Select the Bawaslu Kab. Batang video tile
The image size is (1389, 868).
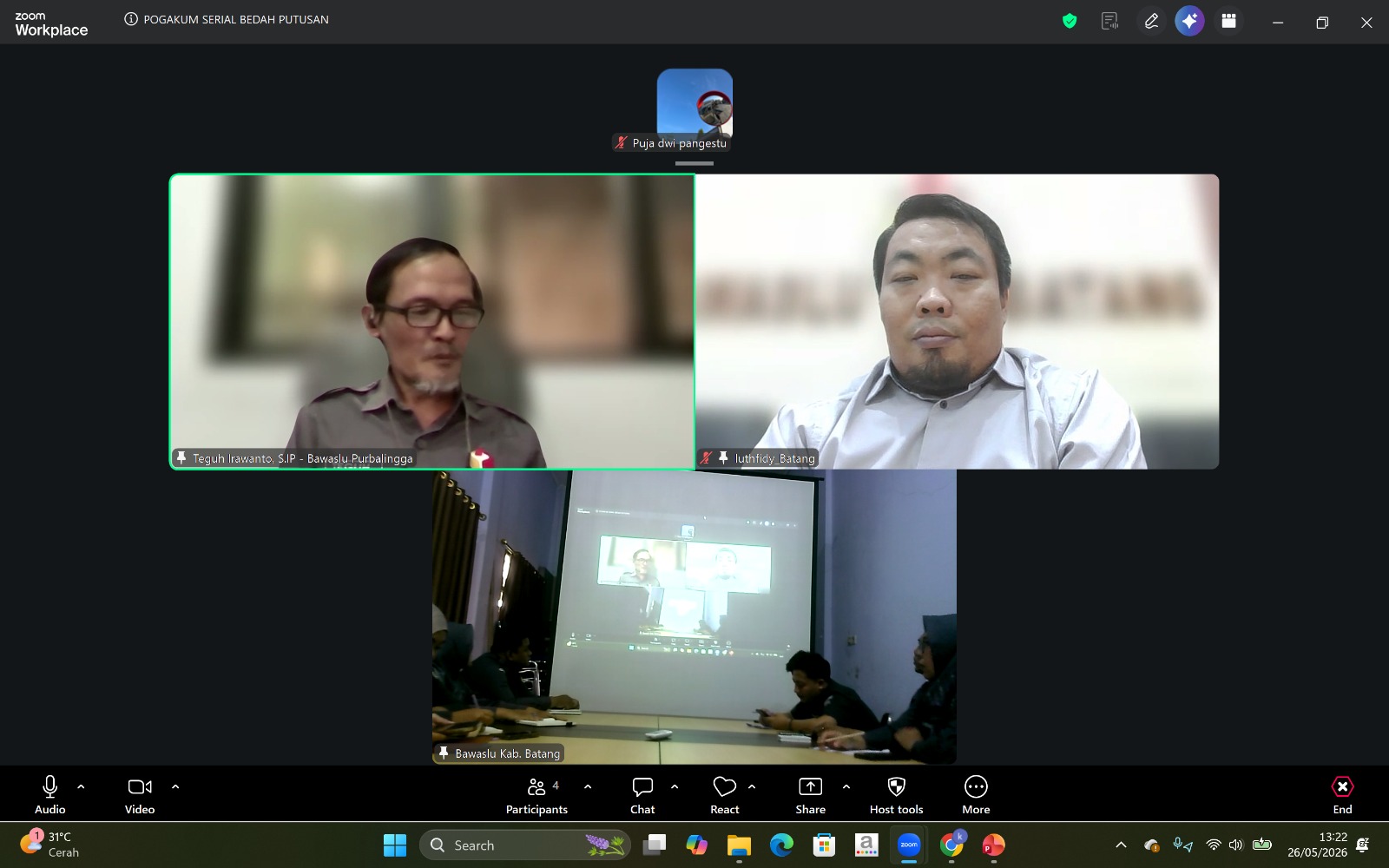point(694,617)
